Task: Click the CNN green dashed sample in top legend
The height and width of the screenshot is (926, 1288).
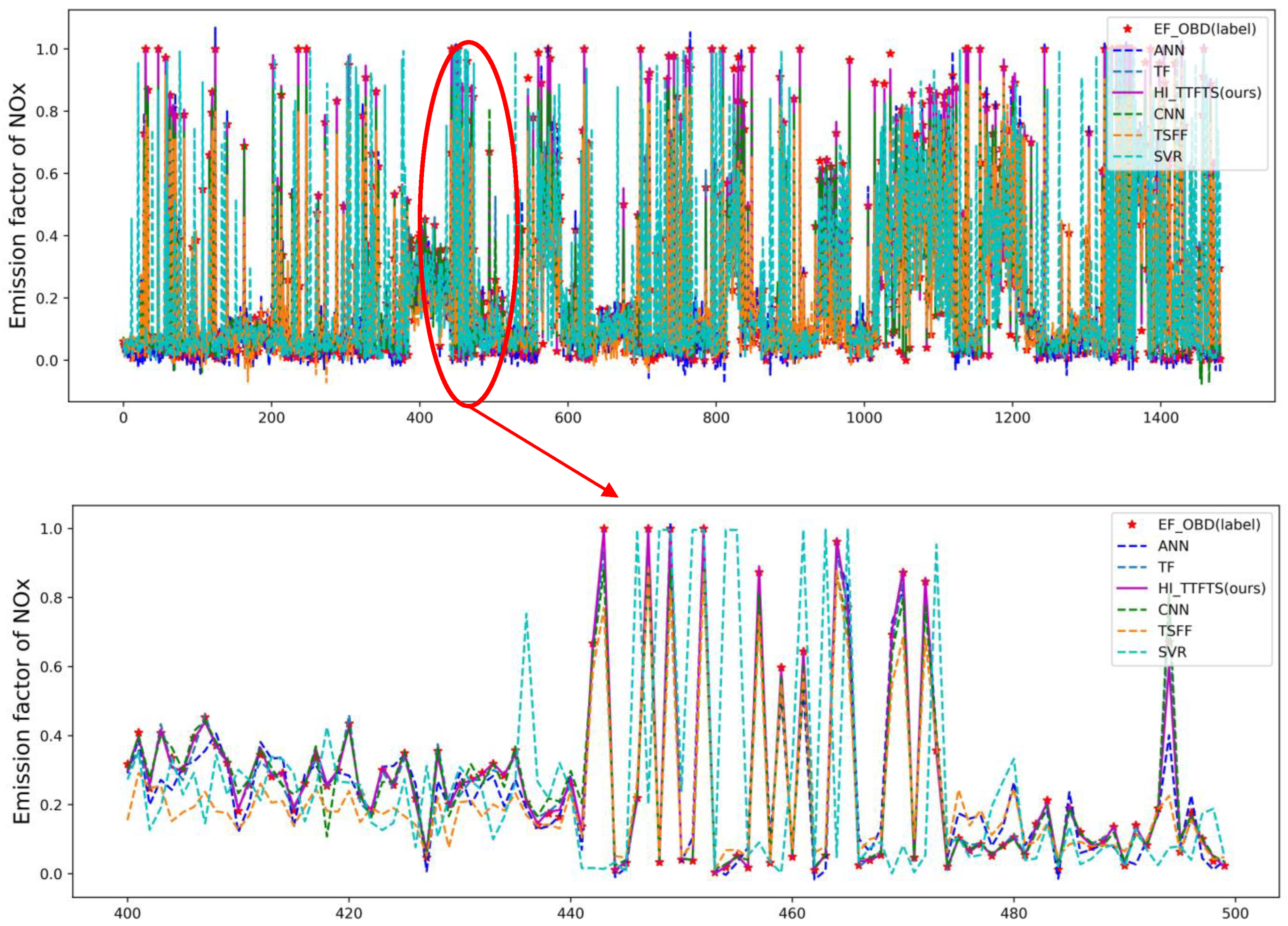Action: point(1127,114)
